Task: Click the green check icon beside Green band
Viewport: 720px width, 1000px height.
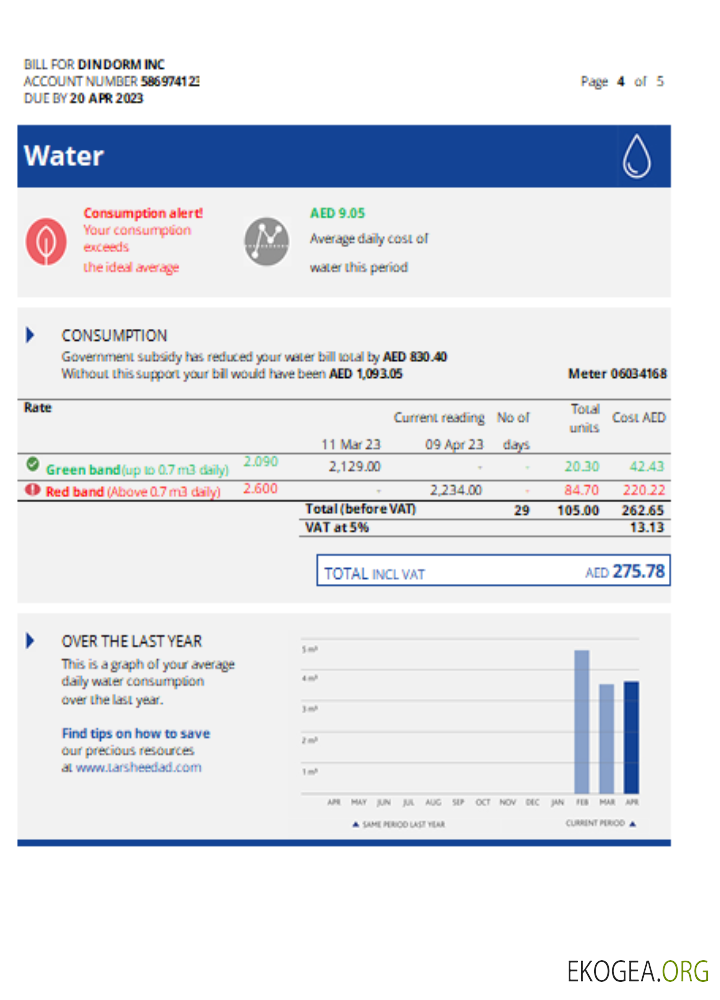Action: coord(33,464)
